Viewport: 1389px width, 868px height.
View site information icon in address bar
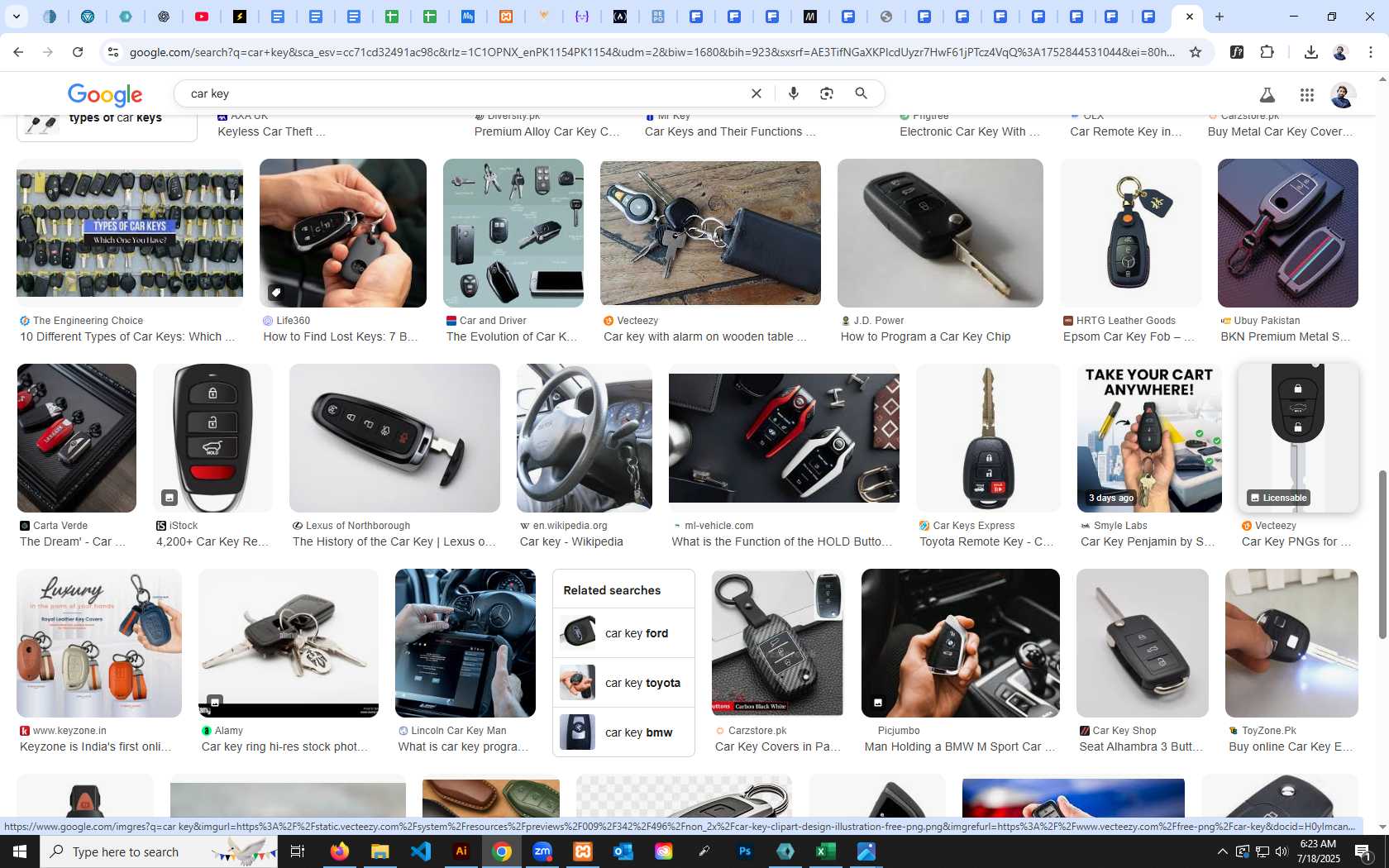pyautogui.click(x=113, y=52)
